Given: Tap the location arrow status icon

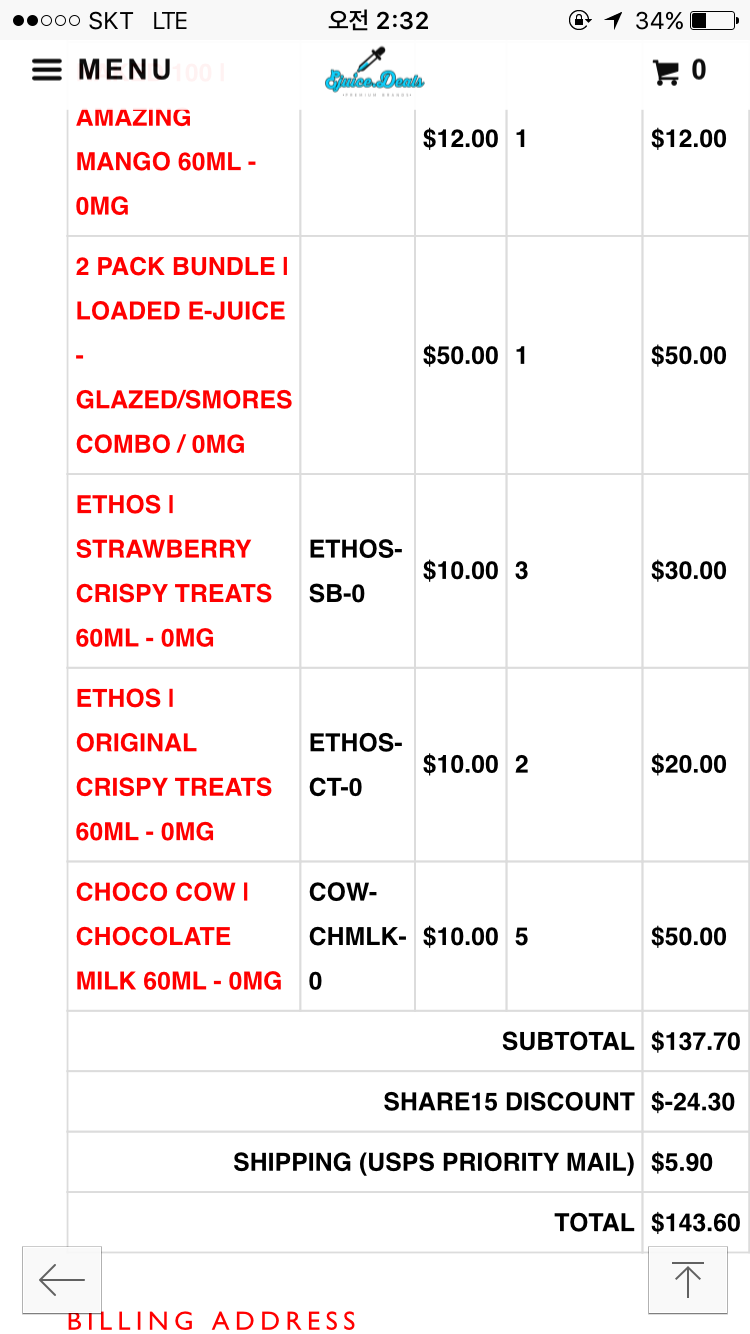Looking at the screenshot, I should (x=613, y=20).
